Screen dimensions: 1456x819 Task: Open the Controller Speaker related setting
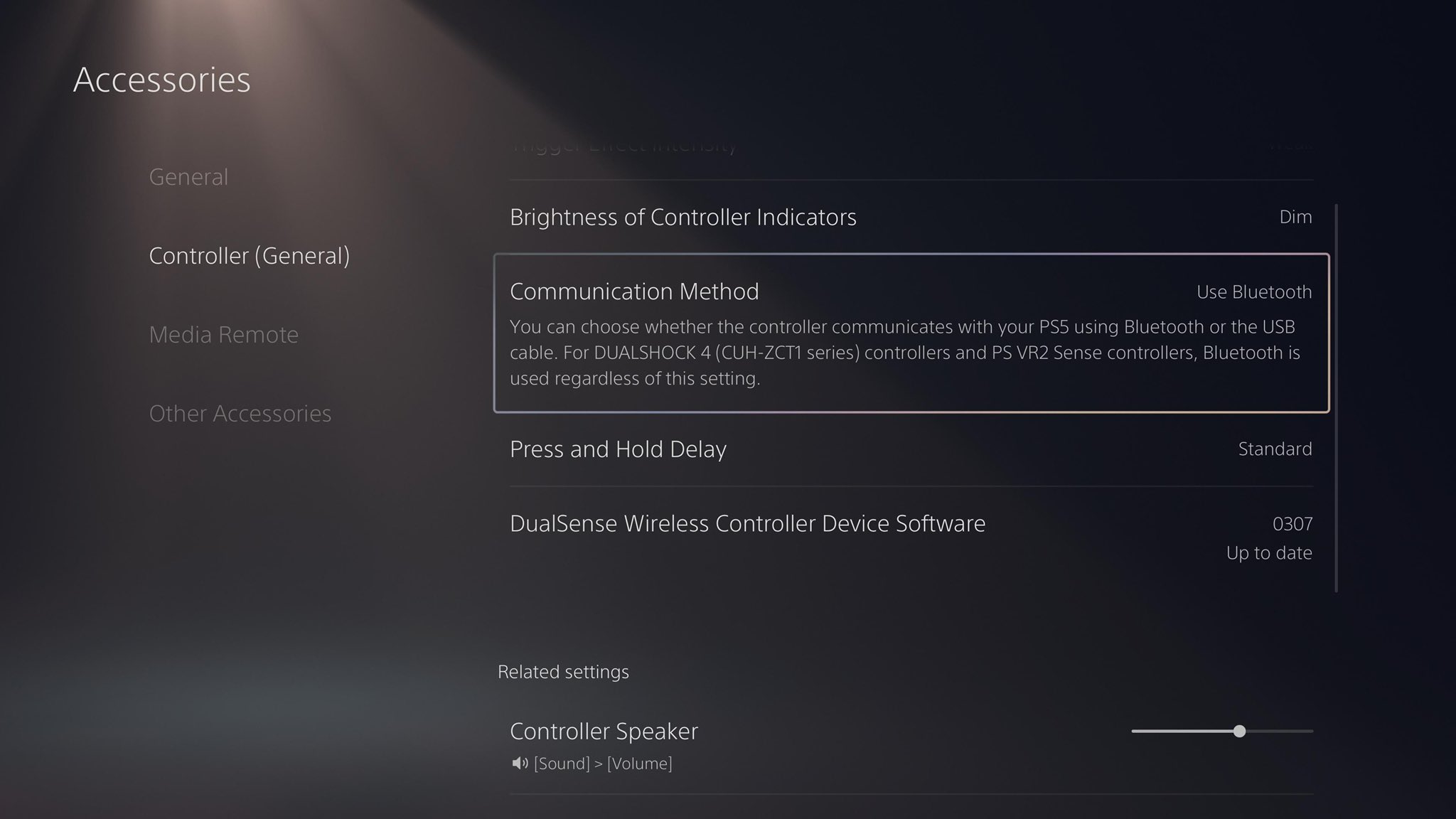pos(911,746)
